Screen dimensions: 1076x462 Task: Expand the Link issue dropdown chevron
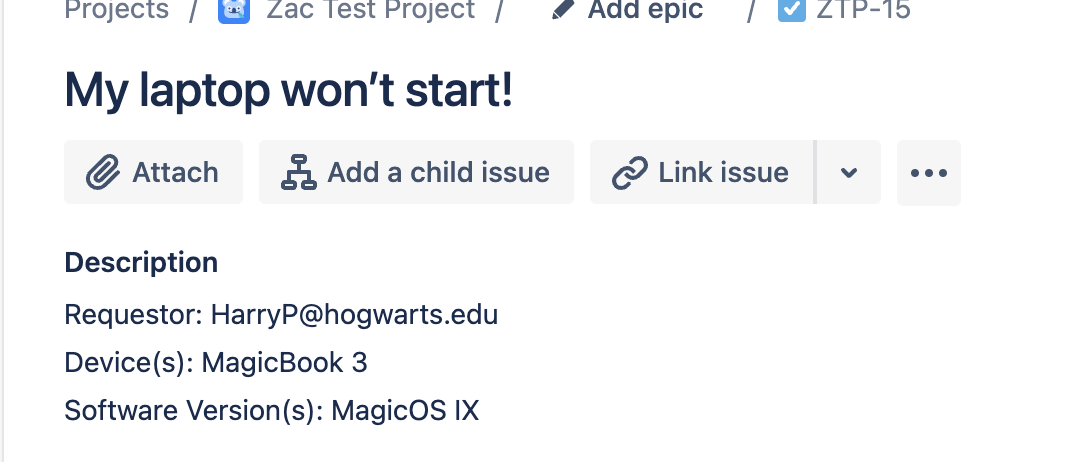[x=849, y=172]
